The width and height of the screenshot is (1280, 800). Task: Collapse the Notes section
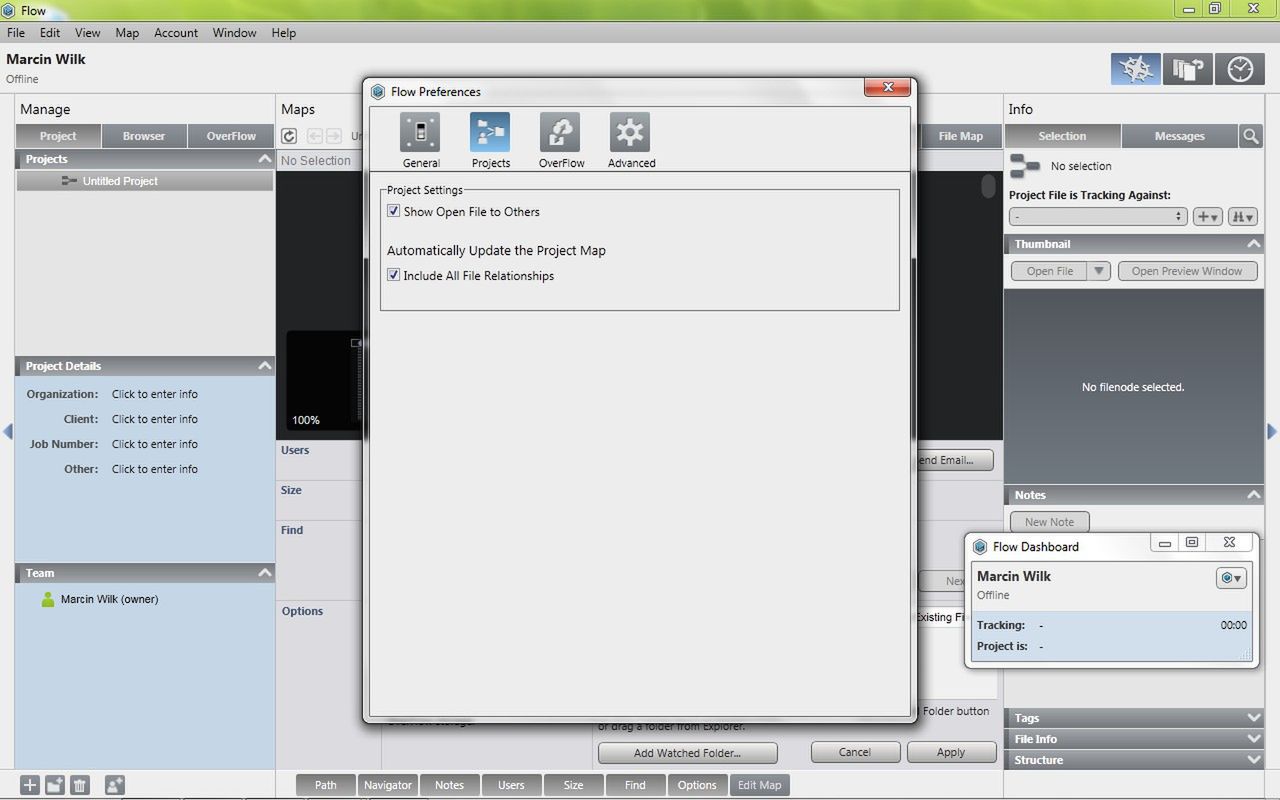point(1253,495)
